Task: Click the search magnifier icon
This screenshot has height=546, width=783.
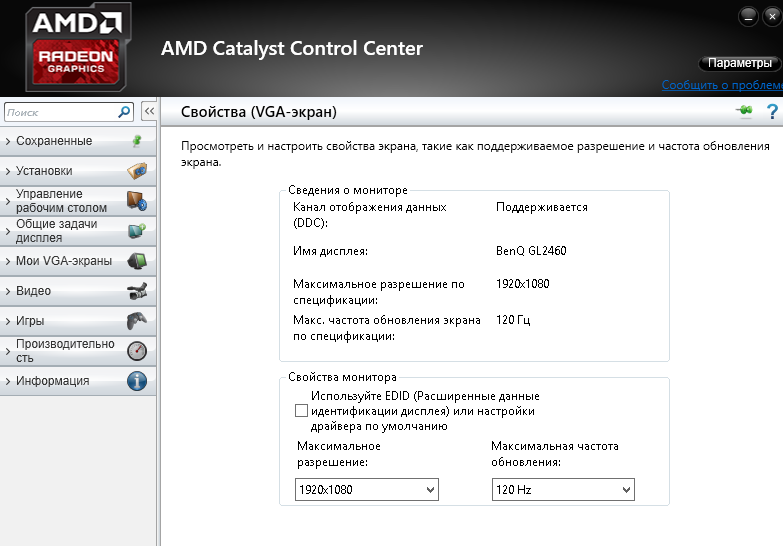Action: pyautogui.click(x=124, y=112)
